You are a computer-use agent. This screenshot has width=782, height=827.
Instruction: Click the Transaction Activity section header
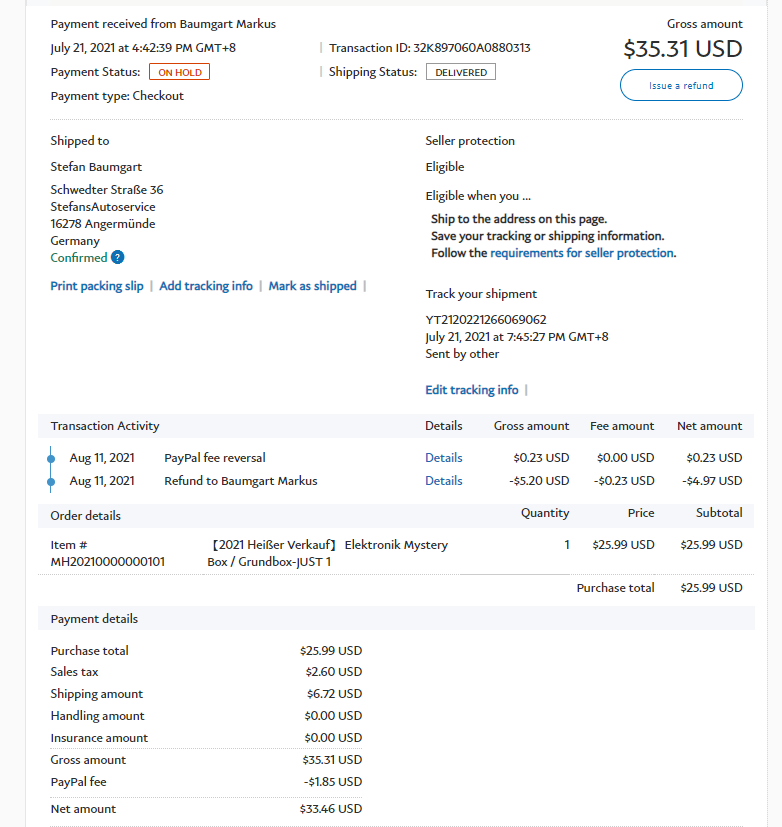click(105, 426)
